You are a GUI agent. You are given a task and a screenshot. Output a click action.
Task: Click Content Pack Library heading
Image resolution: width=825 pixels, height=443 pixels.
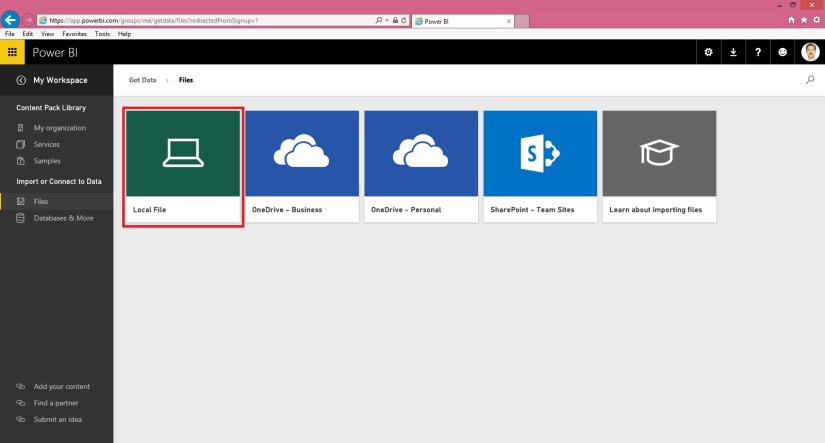pyautogui.click(x=51, y=108)
